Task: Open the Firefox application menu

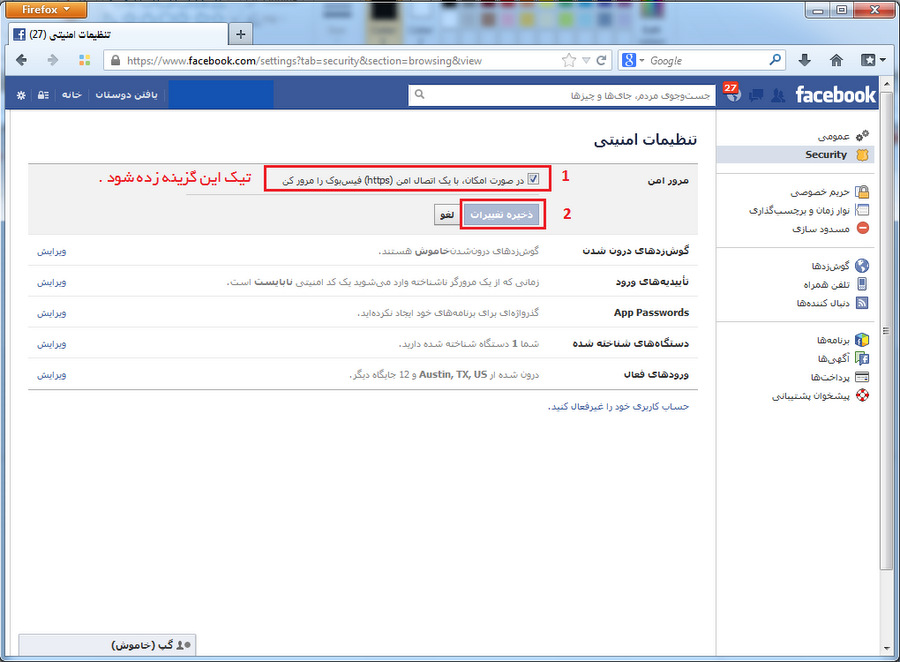Action: (45, 9)
